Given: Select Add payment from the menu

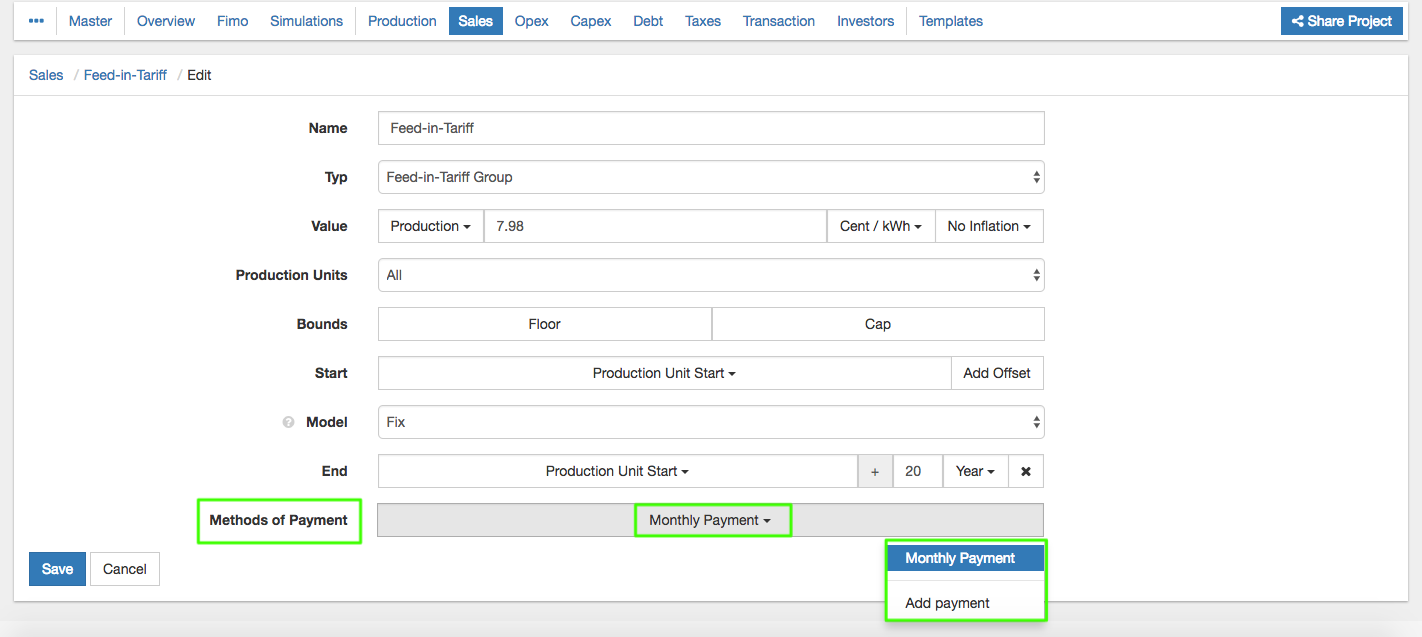Looking at the screenshot, I should click(x=947, y=603).
